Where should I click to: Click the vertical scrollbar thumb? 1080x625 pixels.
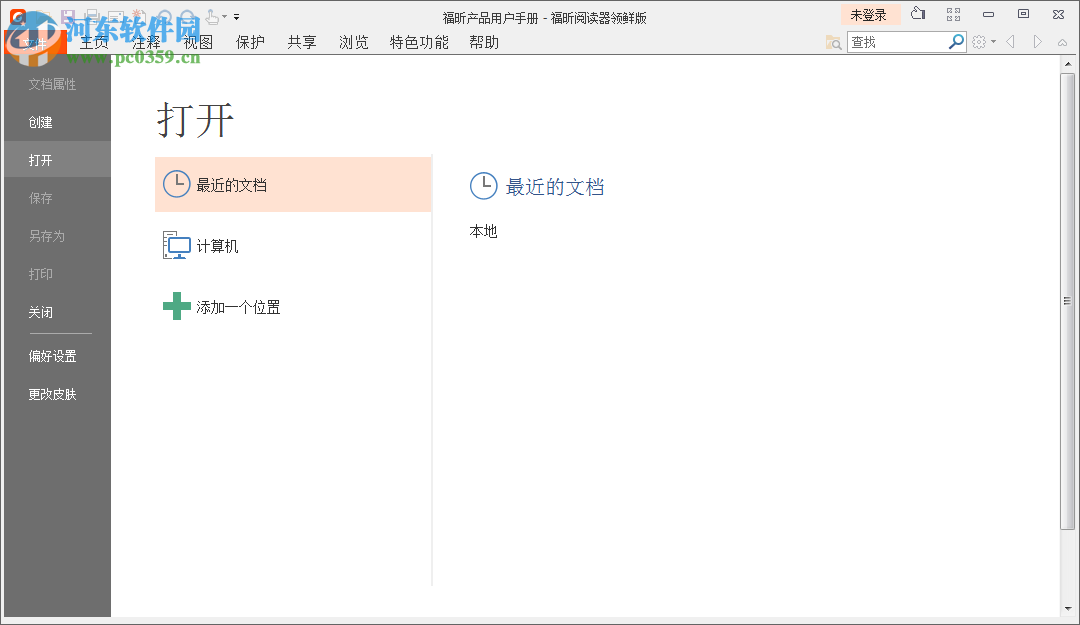click(1068, 301)
